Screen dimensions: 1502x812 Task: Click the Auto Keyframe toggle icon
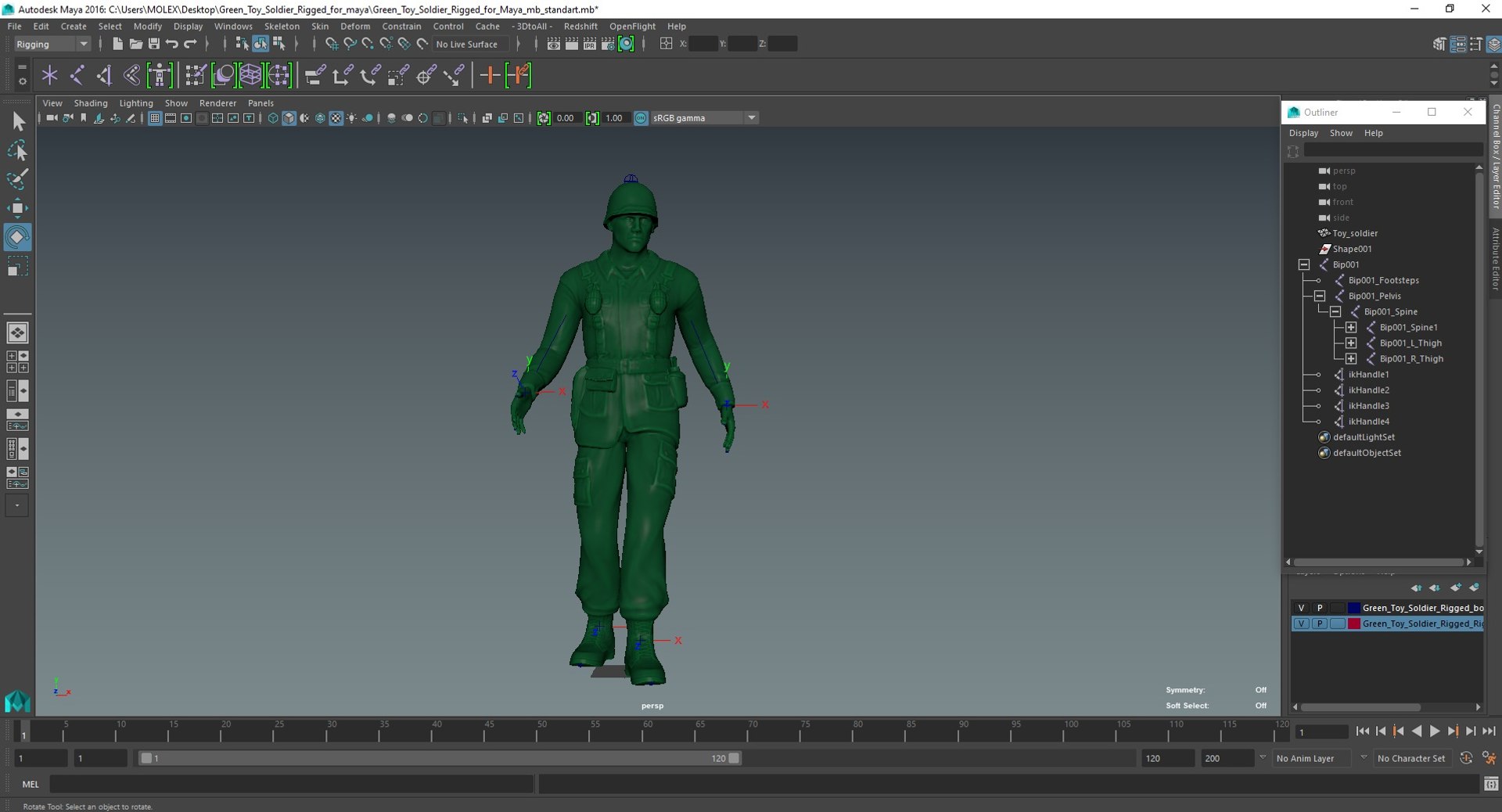point(1466,758)
